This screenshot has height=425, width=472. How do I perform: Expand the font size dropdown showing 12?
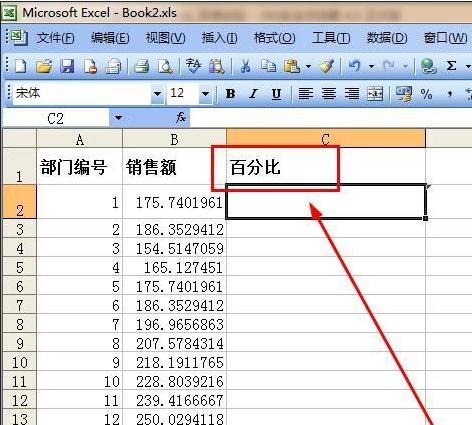(x=206, y=94)
